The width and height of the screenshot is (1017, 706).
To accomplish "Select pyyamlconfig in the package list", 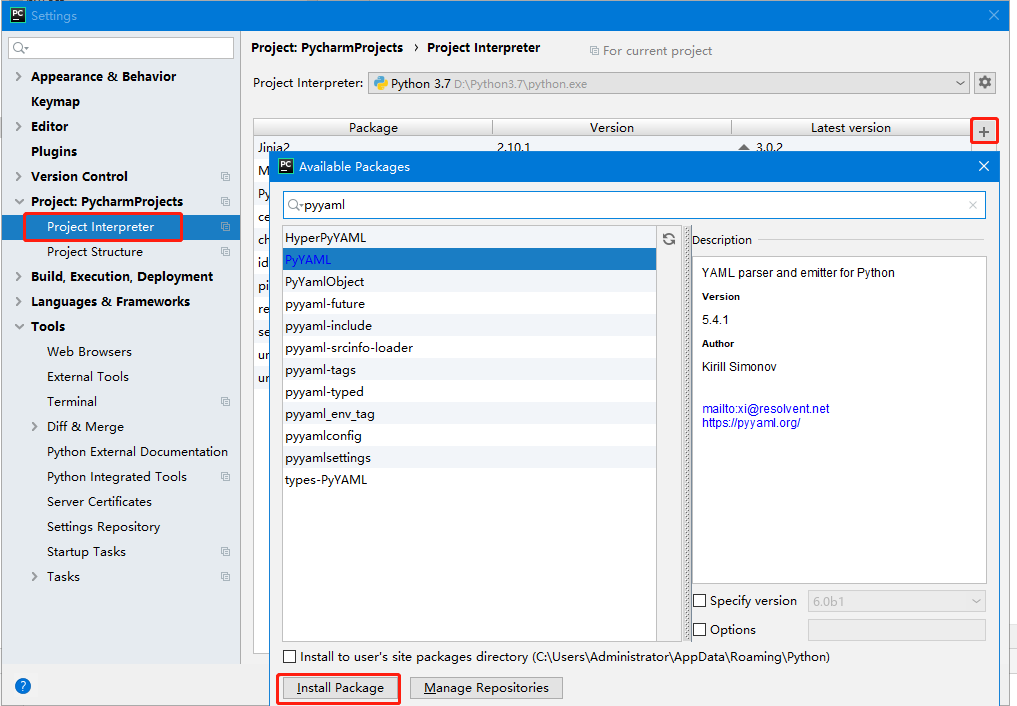I will coord(470,436).
